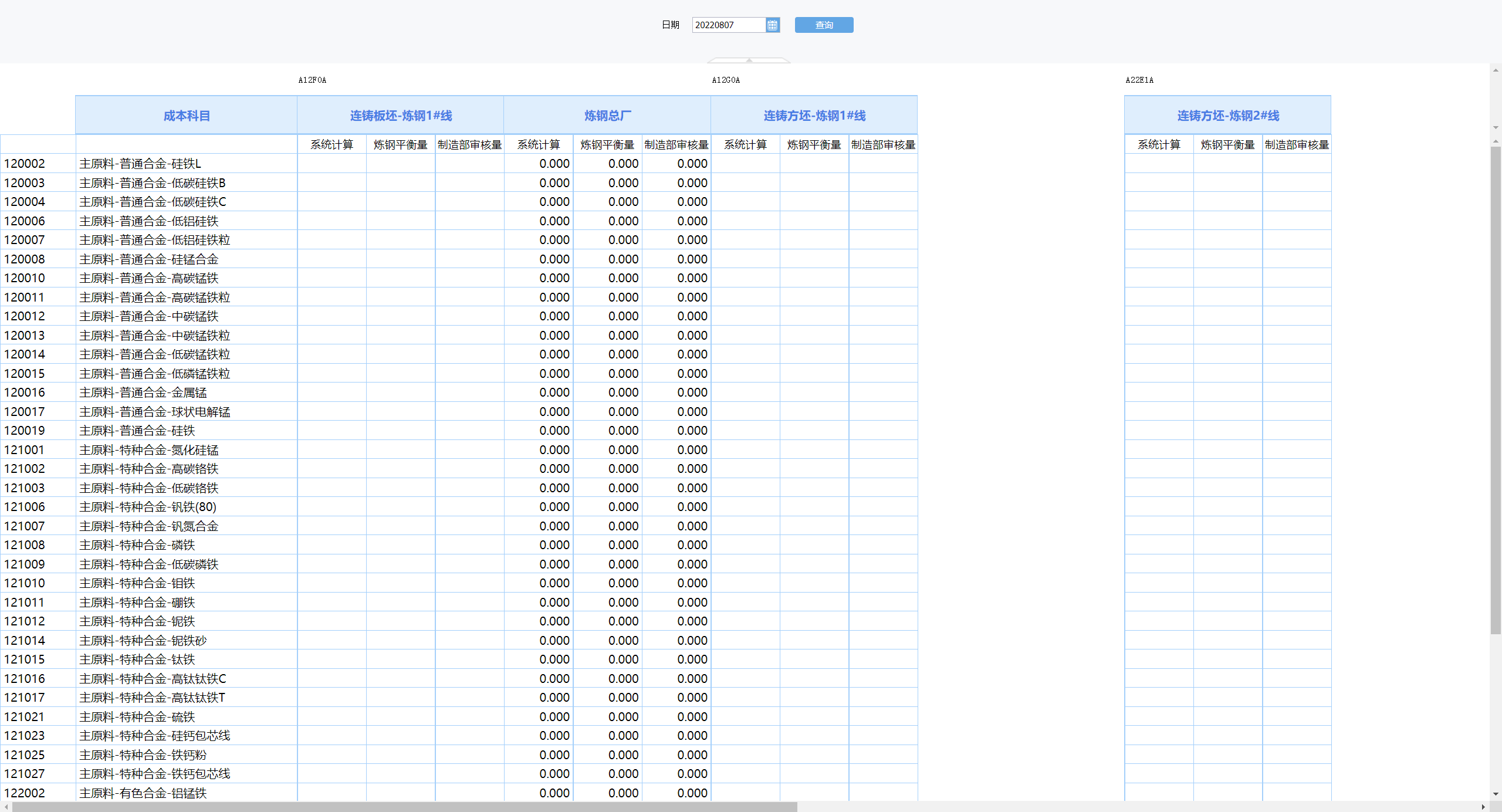This screenshot has width=1502, height=812.
Task: Click 制造部审核量 subheader under 连铸方坯-炼钢2#线
Action: pyautogui.click(x=1297, y=145)
